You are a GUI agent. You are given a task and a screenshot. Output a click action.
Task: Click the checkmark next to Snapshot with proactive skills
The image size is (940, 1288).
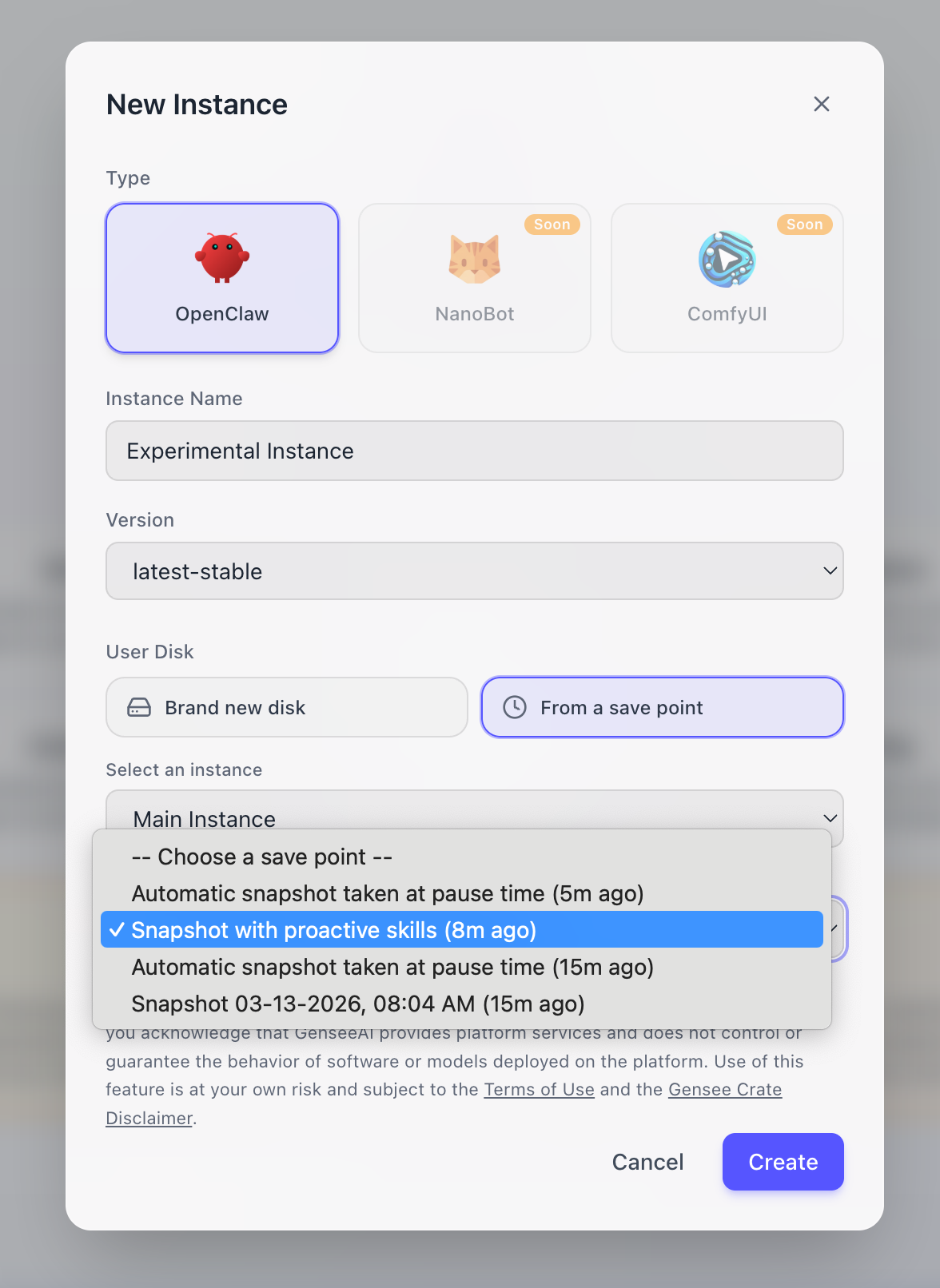[x=117, y=929]
